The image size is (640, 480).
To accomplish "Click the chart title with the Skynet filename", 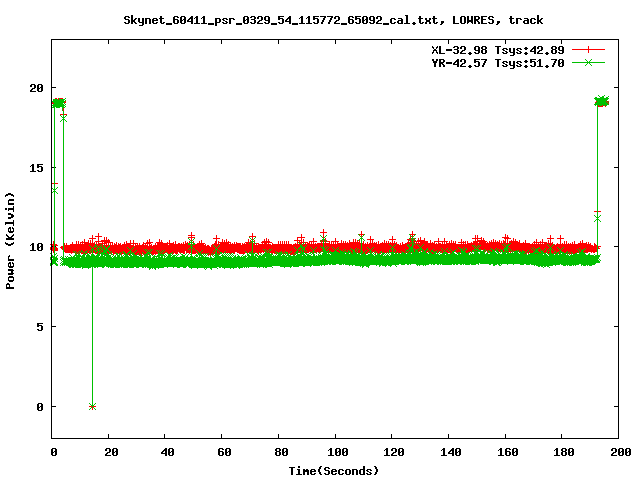I will pyautogui.click(x=334, y=19).
